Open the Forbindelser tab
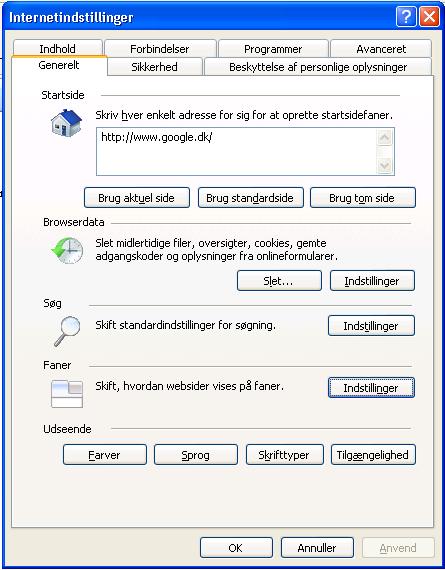Screen dimensions: 445x570 (160, 49)
